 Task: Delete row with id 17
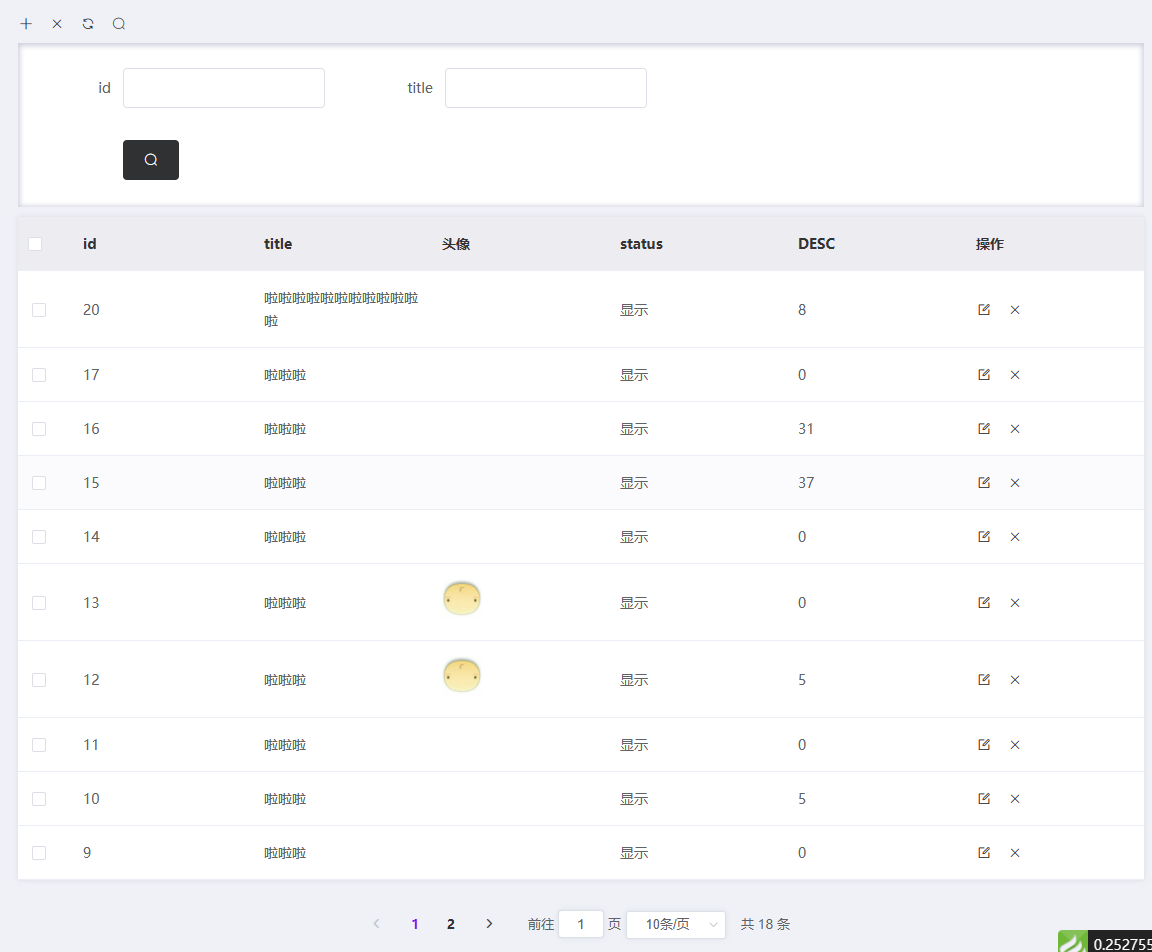pos(1015,375)
